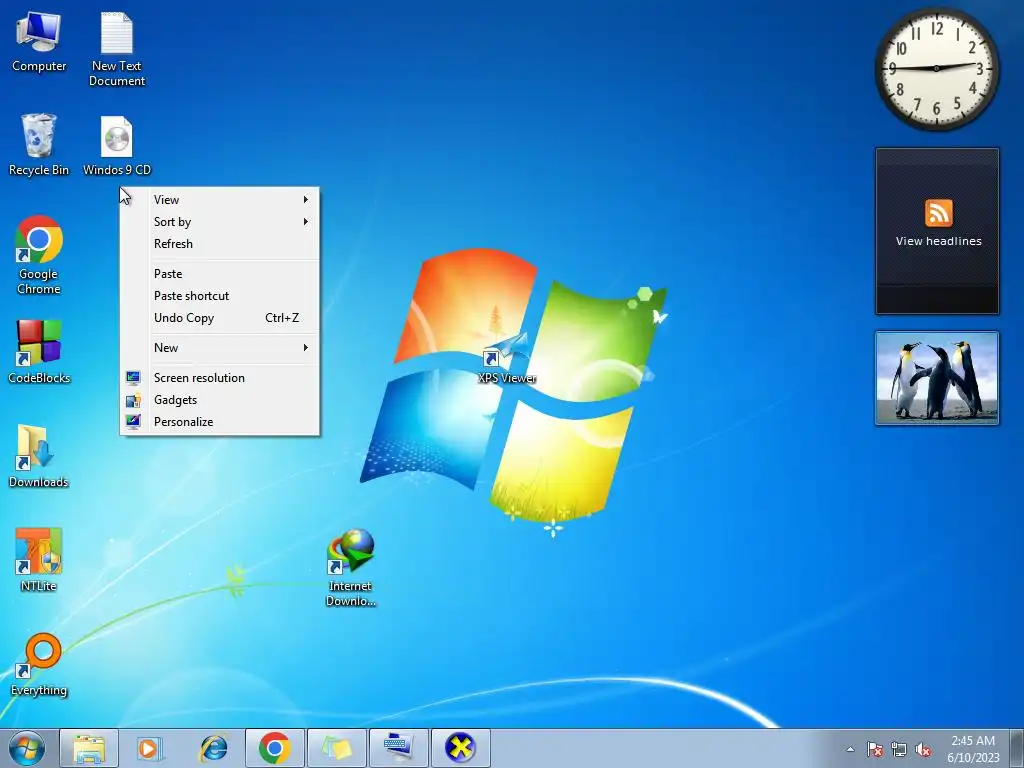Select the Everything search shortcut
Image resolution: width=1024 pixels, height=768 pixels.
point(39,664)
